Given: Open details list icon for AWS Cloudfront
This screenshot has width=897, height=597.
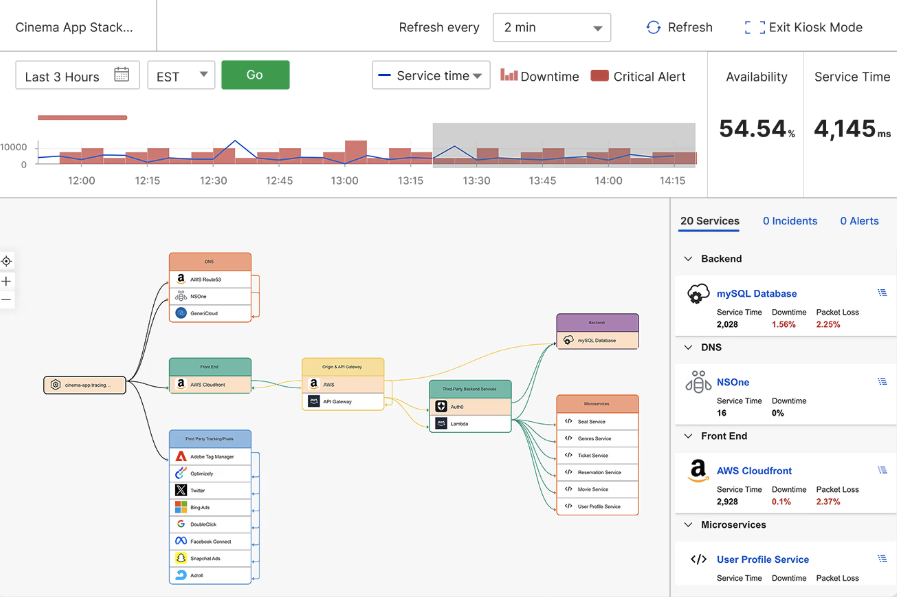Looking at the screenshot, I should point(882,470).
